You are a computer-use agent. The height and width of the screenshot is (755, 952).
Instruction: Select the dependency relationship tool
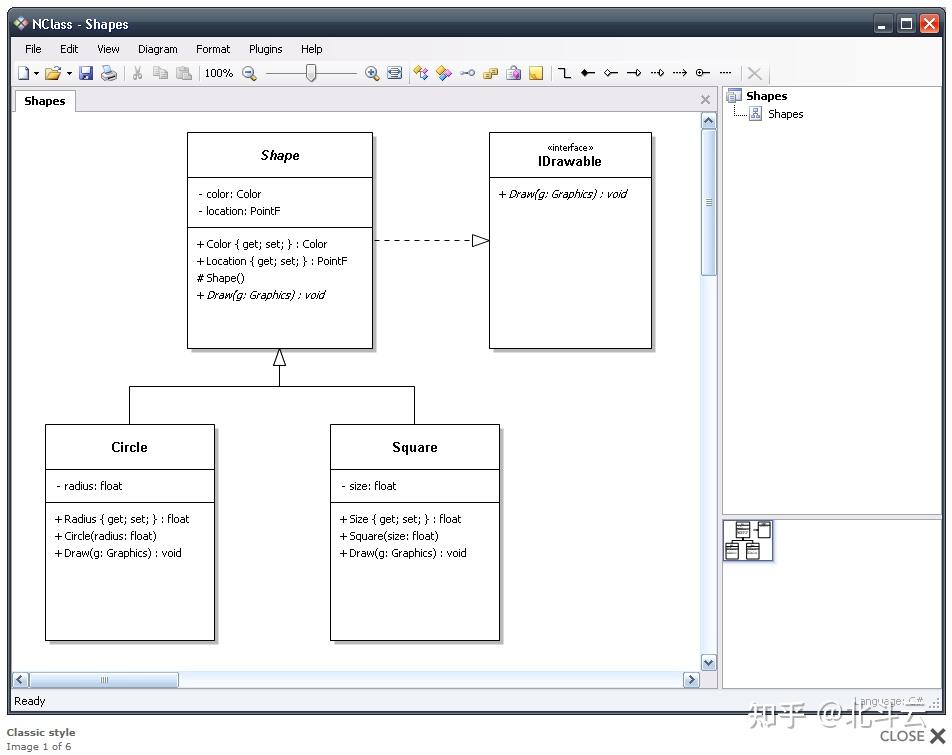(x=680, y=73)
